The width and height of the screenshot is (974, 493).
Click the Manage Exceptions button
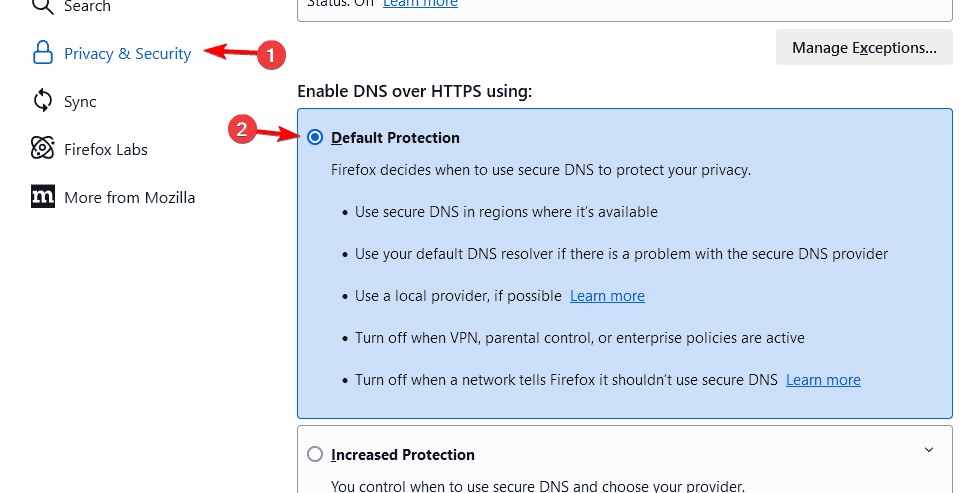pos(864,47)
